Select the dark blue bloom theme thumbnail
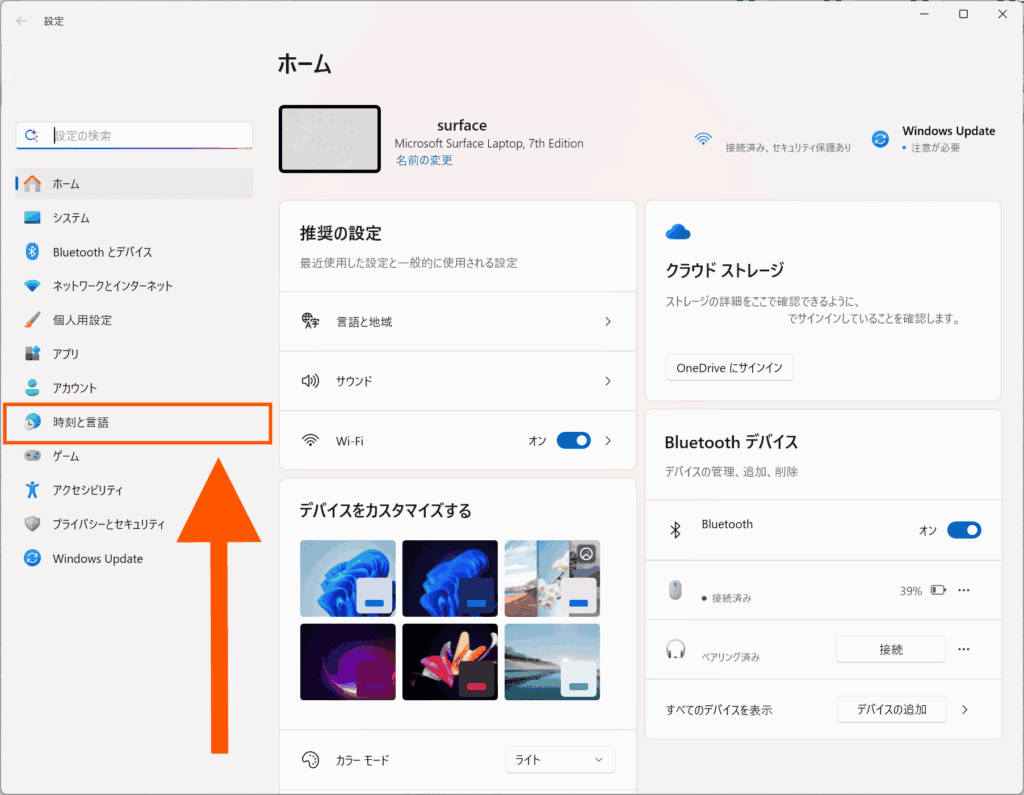The image size is (1024, 795). coord(449,578)
